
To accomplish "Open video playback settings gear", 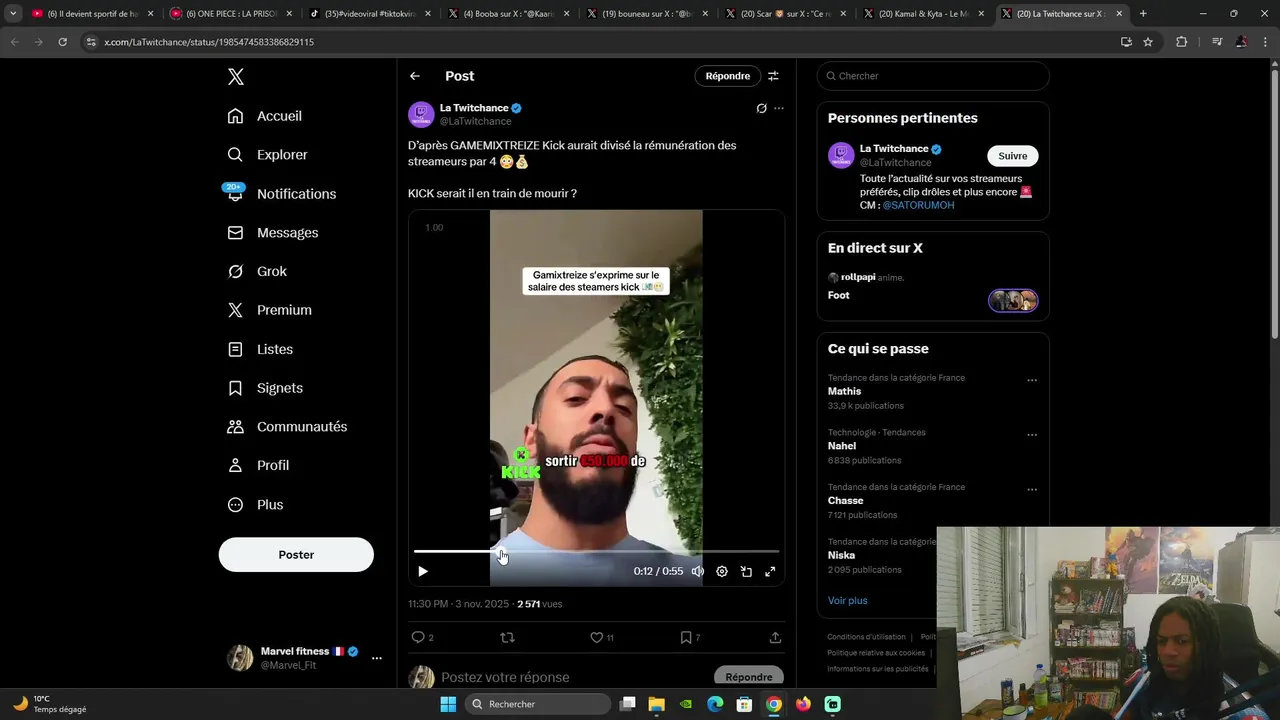I will click(722, 572).
